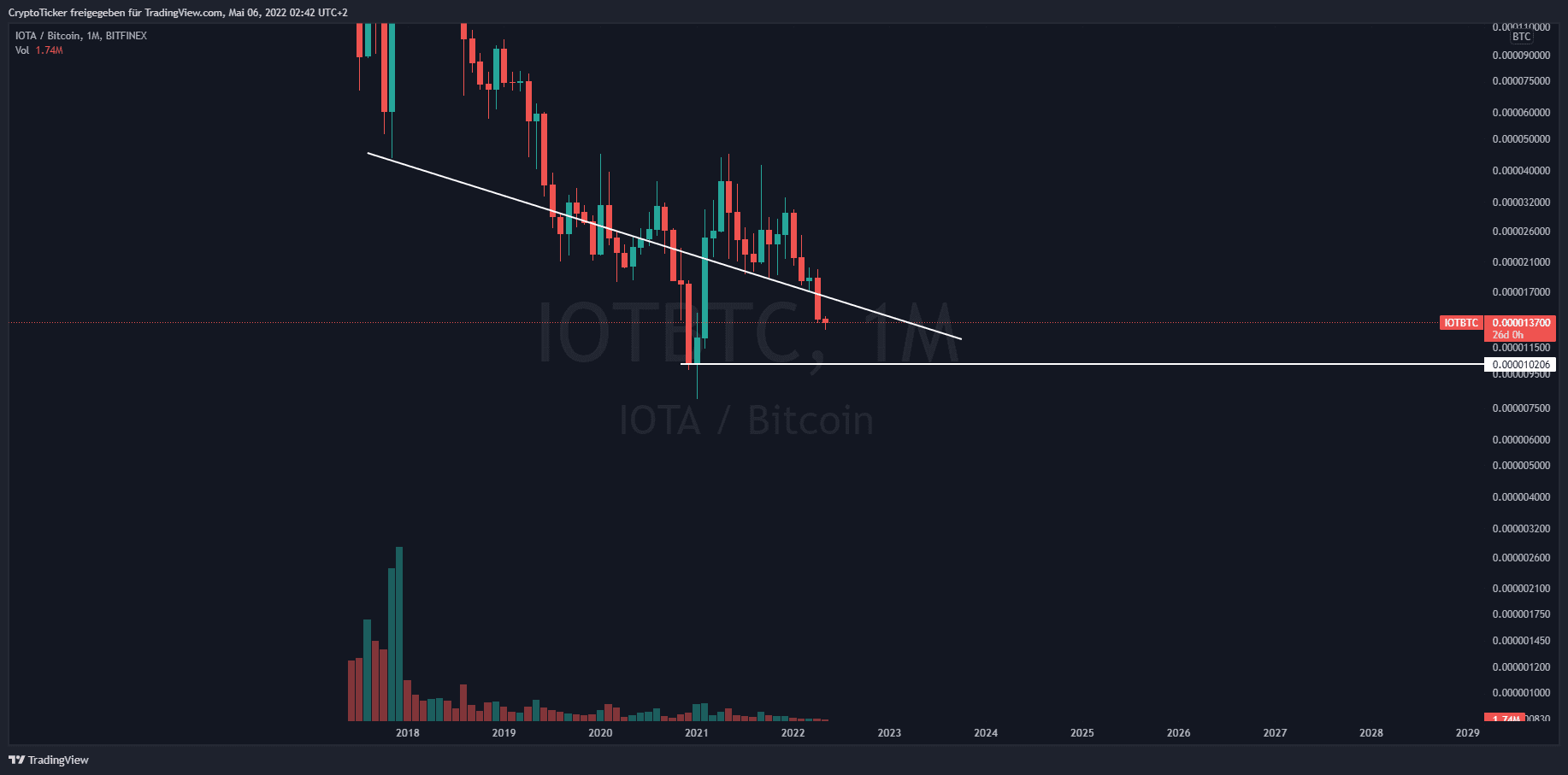Click the tallest teal volume bar
Viewport: 1568px width, 775px height.
pyautogui.click(x=399, y=632)
